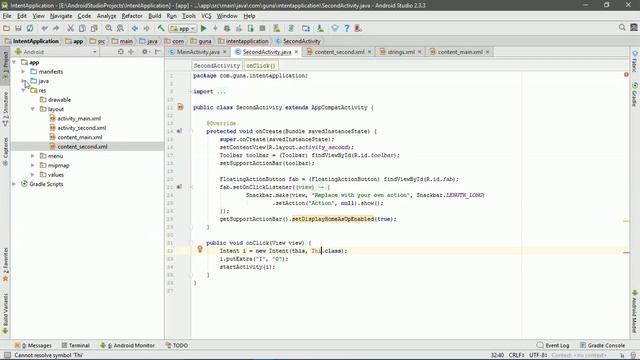Close the content_second.xml tab

coord(369,52)
